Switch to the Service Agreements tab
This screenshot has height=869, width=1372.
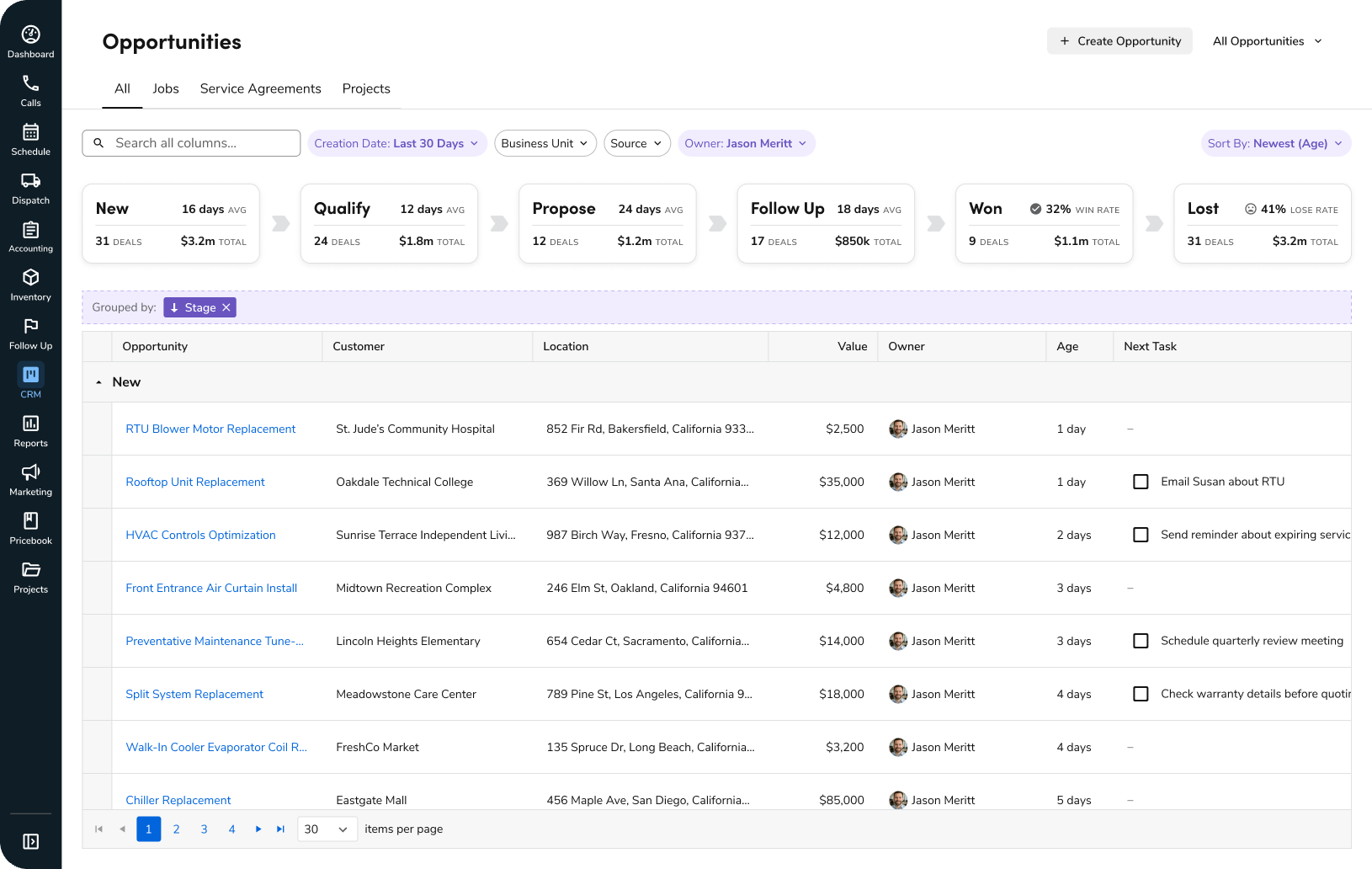260,88
